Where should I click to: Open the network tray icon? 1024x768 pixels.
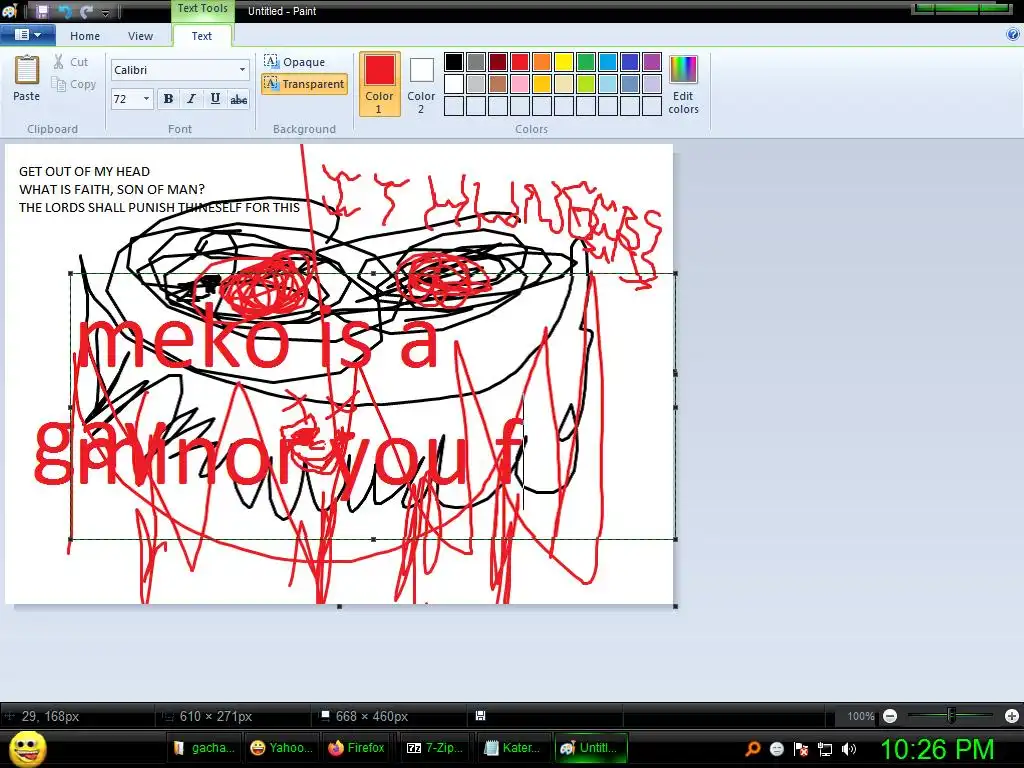(825, 749)
